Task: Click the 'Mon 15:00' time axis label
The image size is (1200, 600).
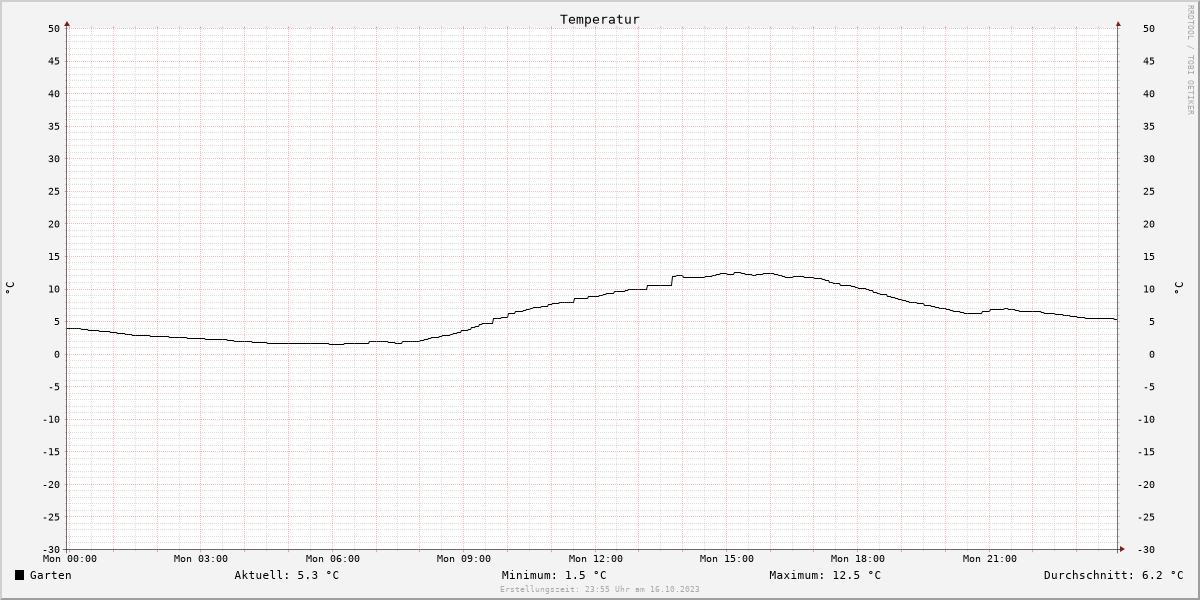Action: [x=727, y=559]
